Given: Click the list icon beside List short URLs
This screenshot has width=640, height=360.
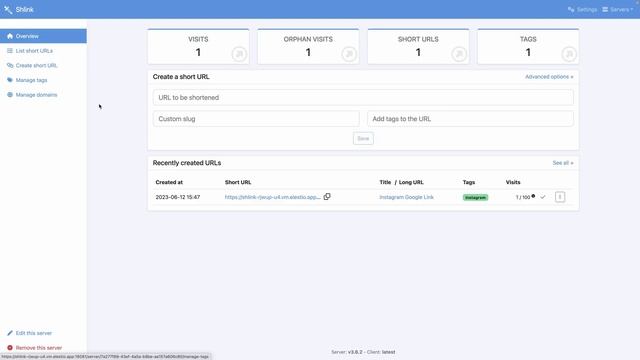Looking at the screenshot, I should (10, 51).
